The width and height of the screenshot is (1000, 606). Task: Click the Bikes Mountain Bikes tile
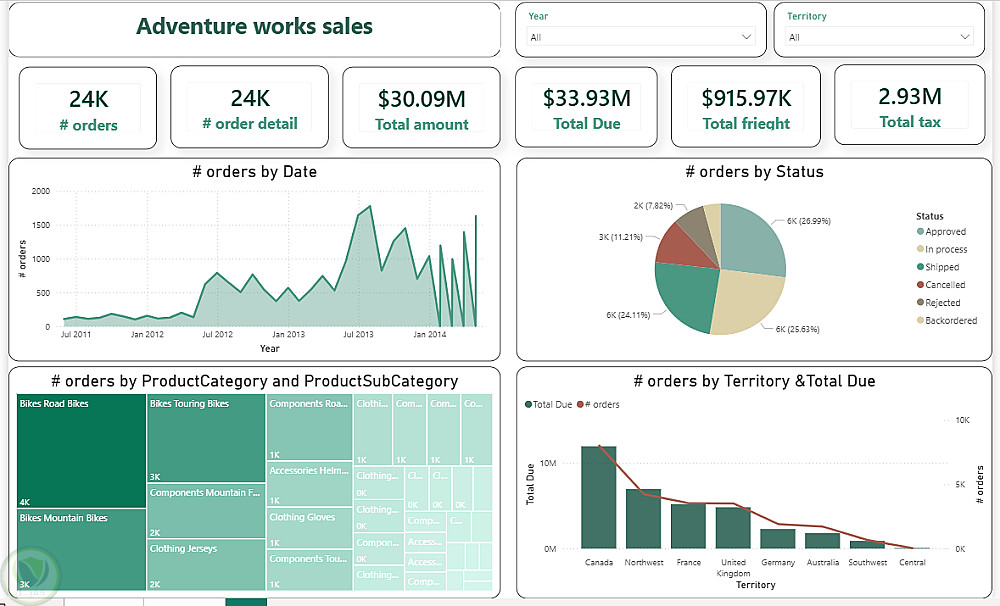81,550
